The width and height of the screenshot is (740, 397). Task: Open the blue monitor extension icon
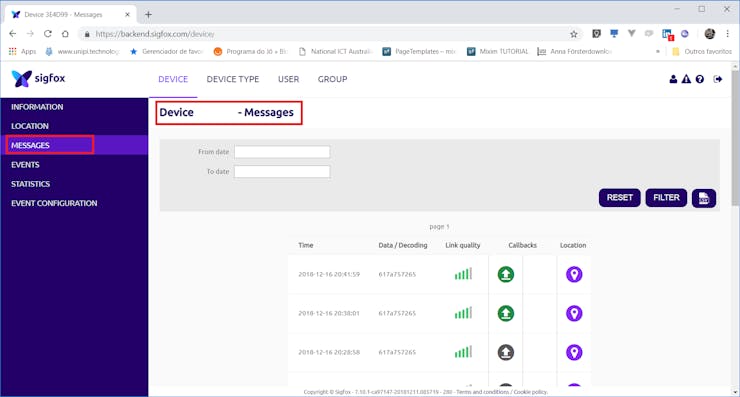[614, 34]
